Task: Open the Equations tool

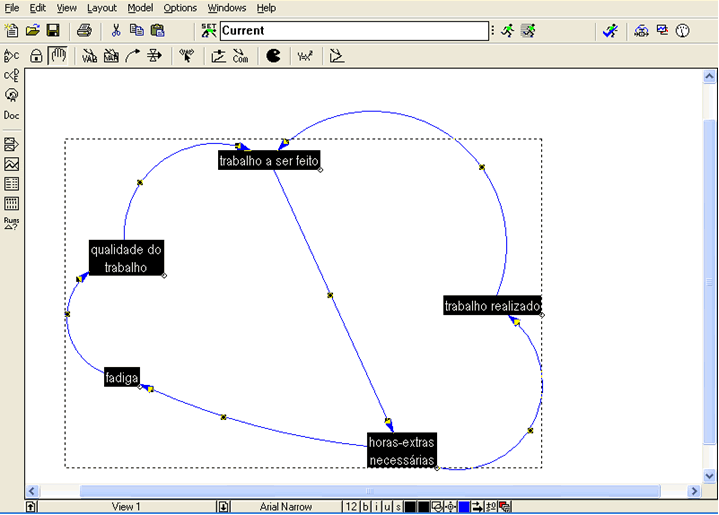Action: click(x=305, y=56)
